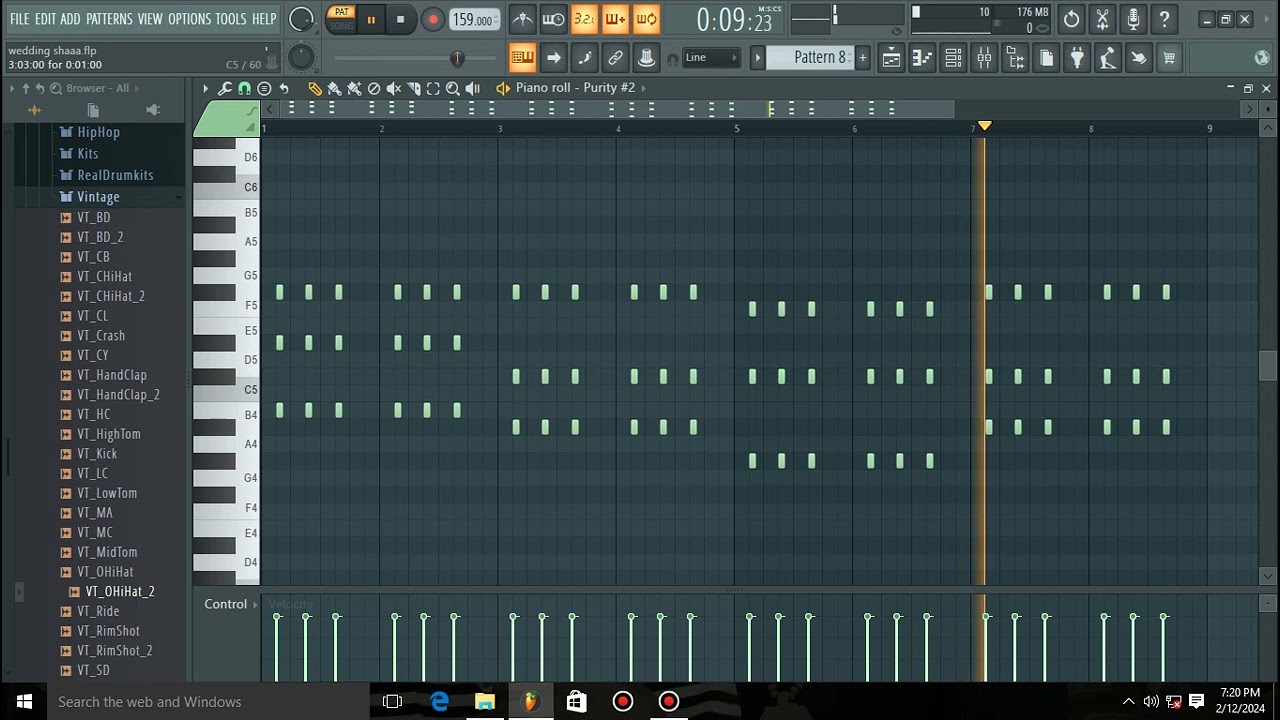Switch to PAT mode
1280x720 pixels.
click(342, 12)
